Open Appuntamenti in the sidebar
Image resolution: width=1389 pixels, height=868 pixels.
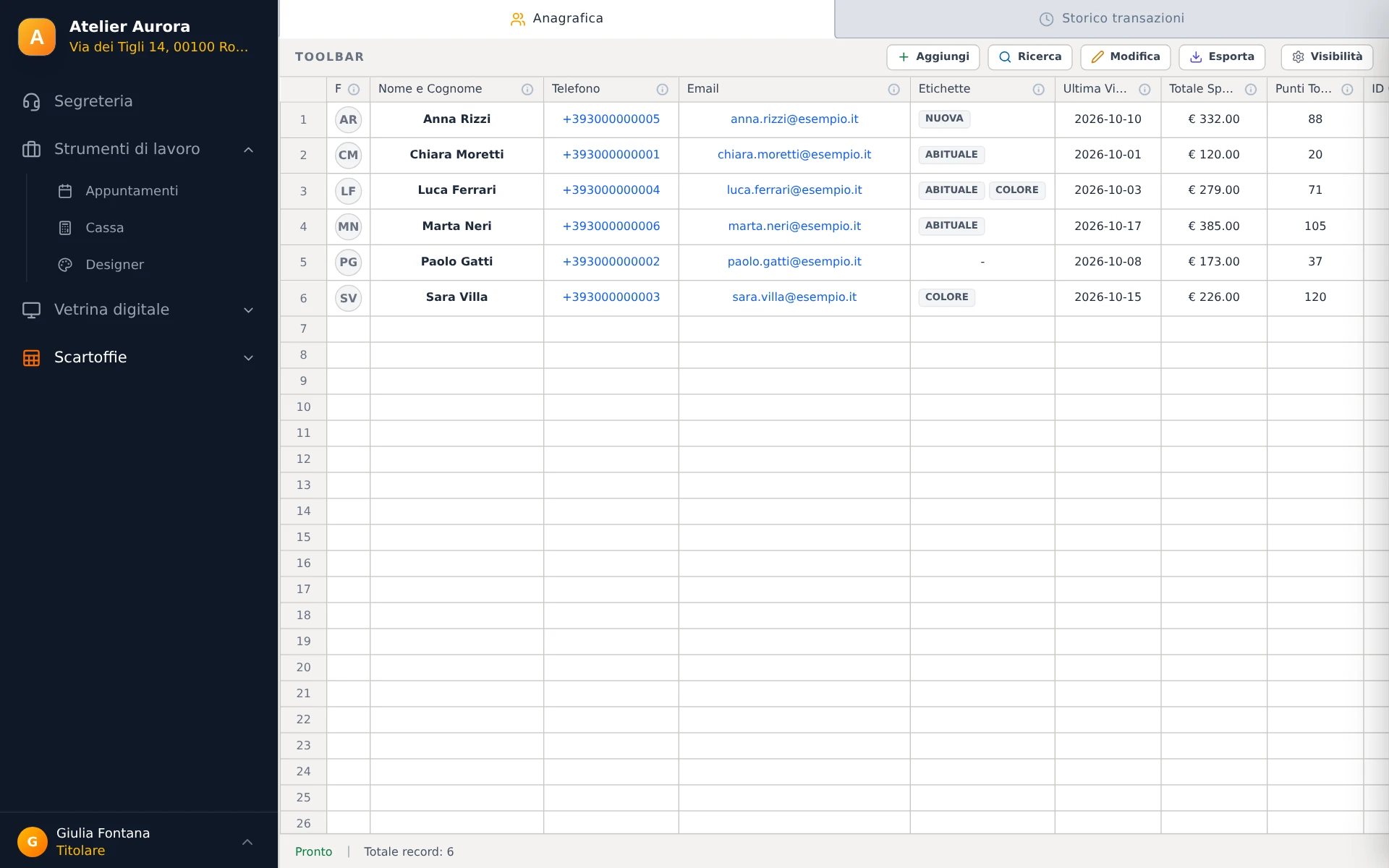132,191
